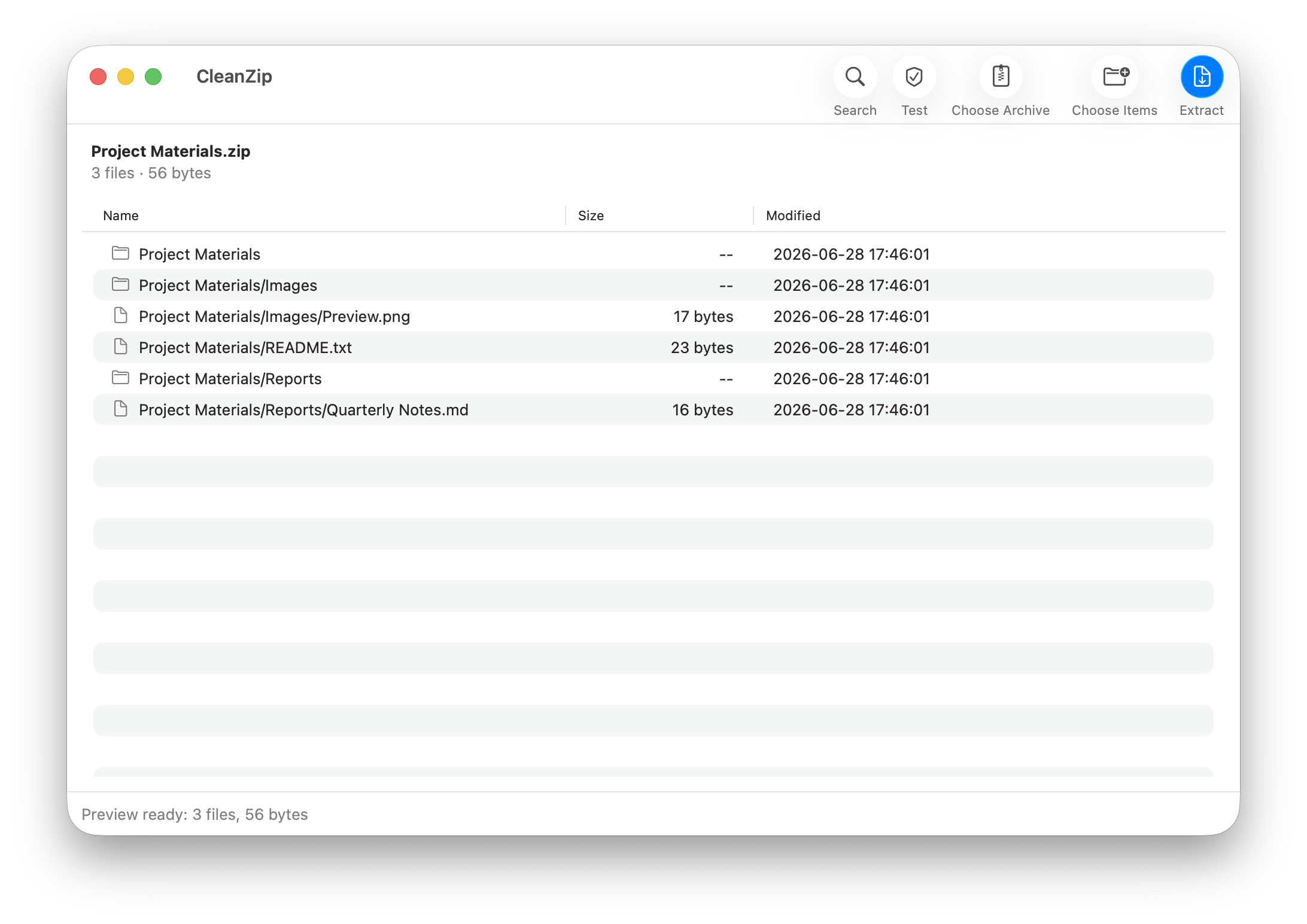Click the Extract label

pos(1202,111)
